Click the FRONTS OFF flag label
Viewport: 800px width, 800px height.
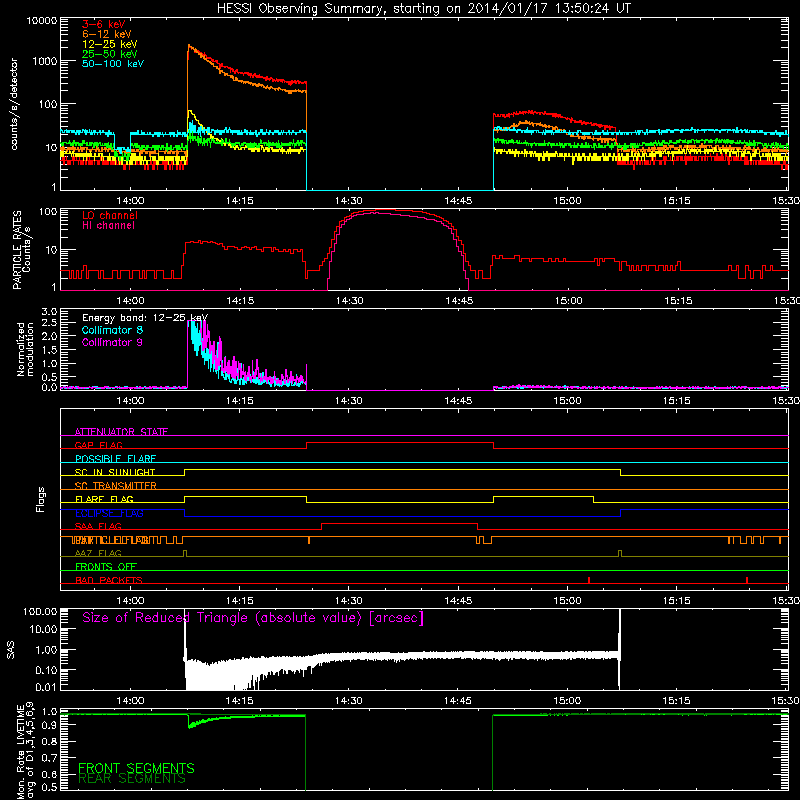click(x=106, y=566)
